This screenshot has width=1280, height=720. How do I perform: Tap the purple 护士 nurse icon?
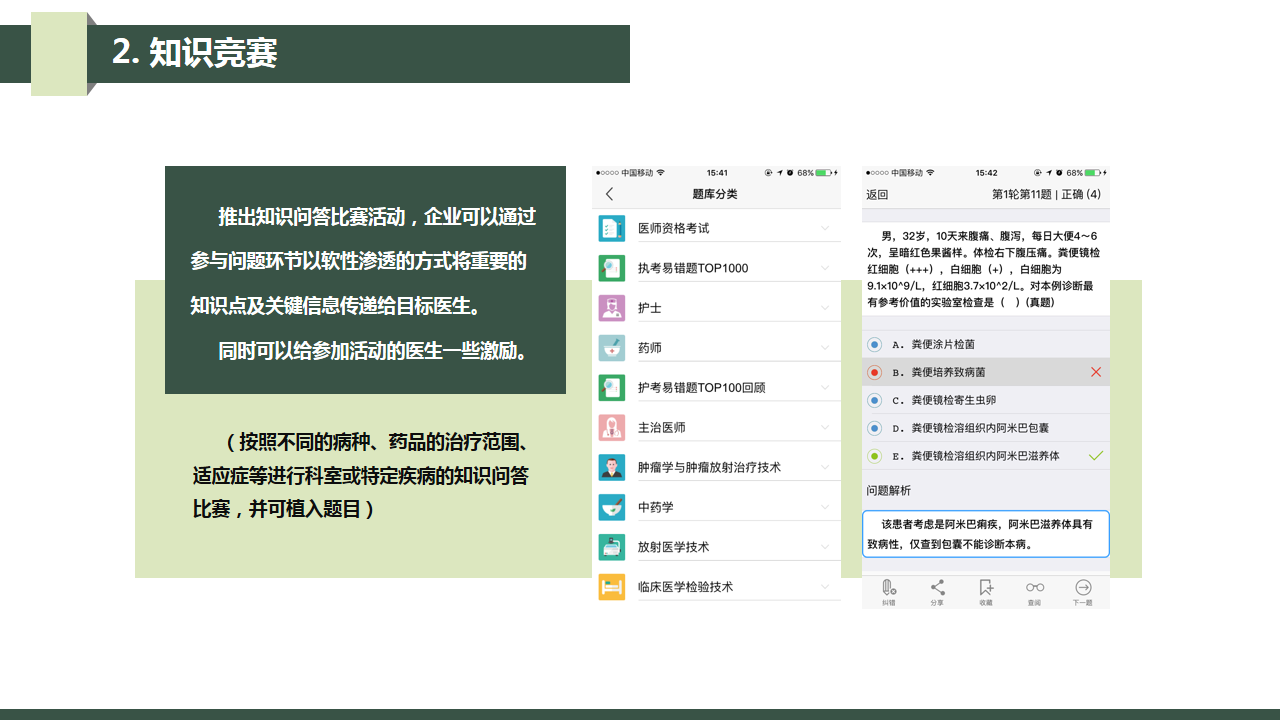tap(611, 308)
